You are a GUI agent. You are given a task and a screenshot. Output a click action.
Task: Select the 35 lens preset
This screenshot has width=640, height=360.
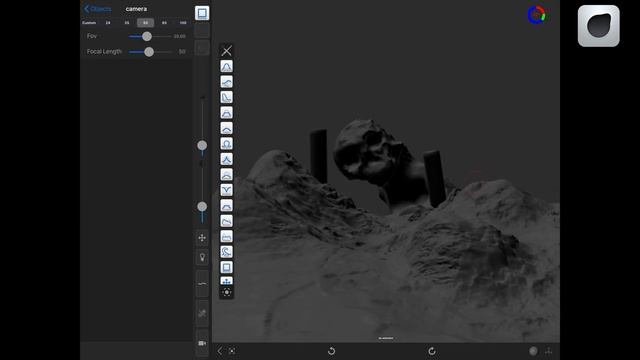pyautogui.click(x=127, y=23)
